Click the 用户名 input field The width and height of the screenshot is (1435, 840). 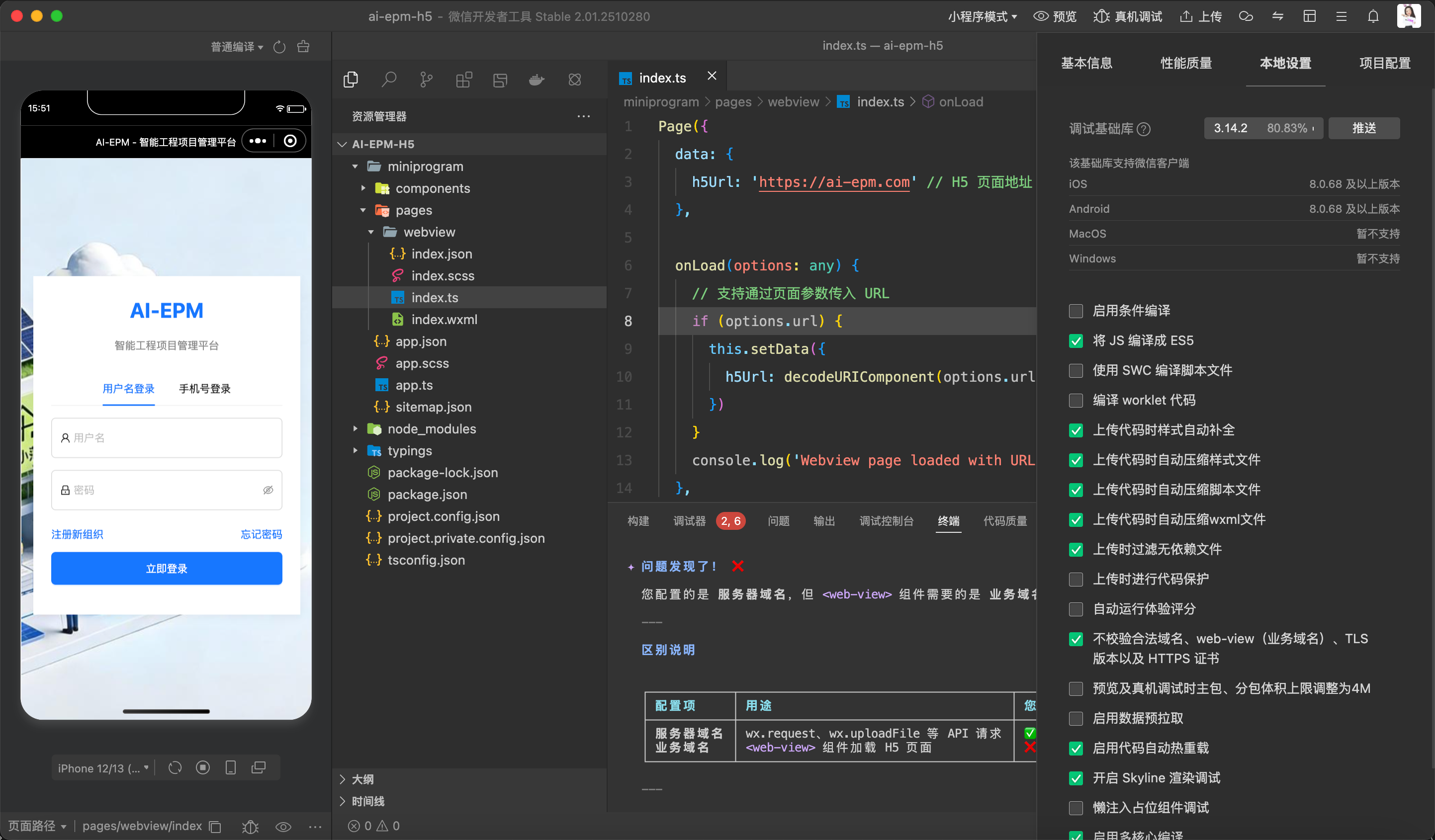166,437
